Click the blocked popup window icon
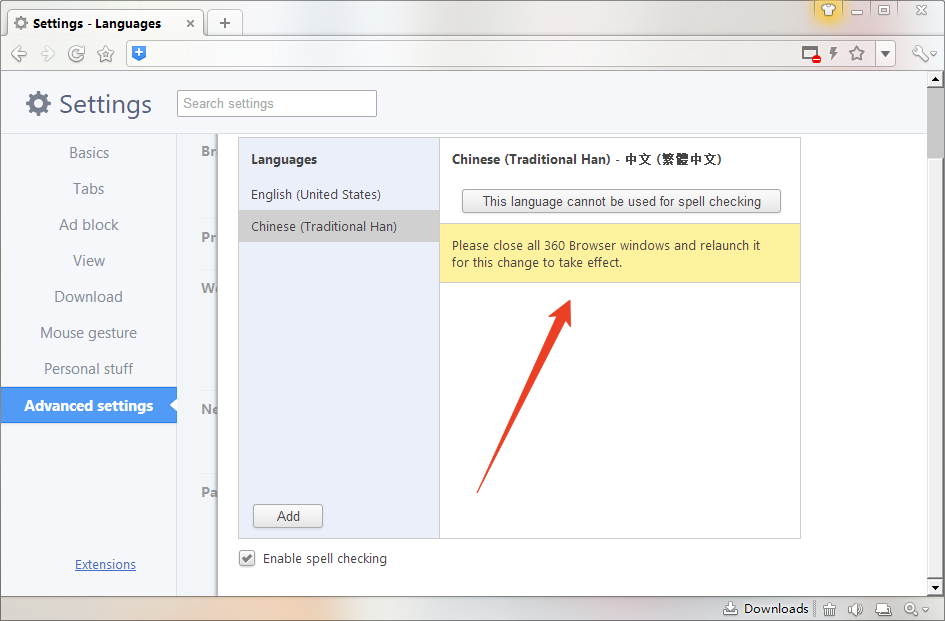Screen dimensions: 945x621 click(811, 54)
